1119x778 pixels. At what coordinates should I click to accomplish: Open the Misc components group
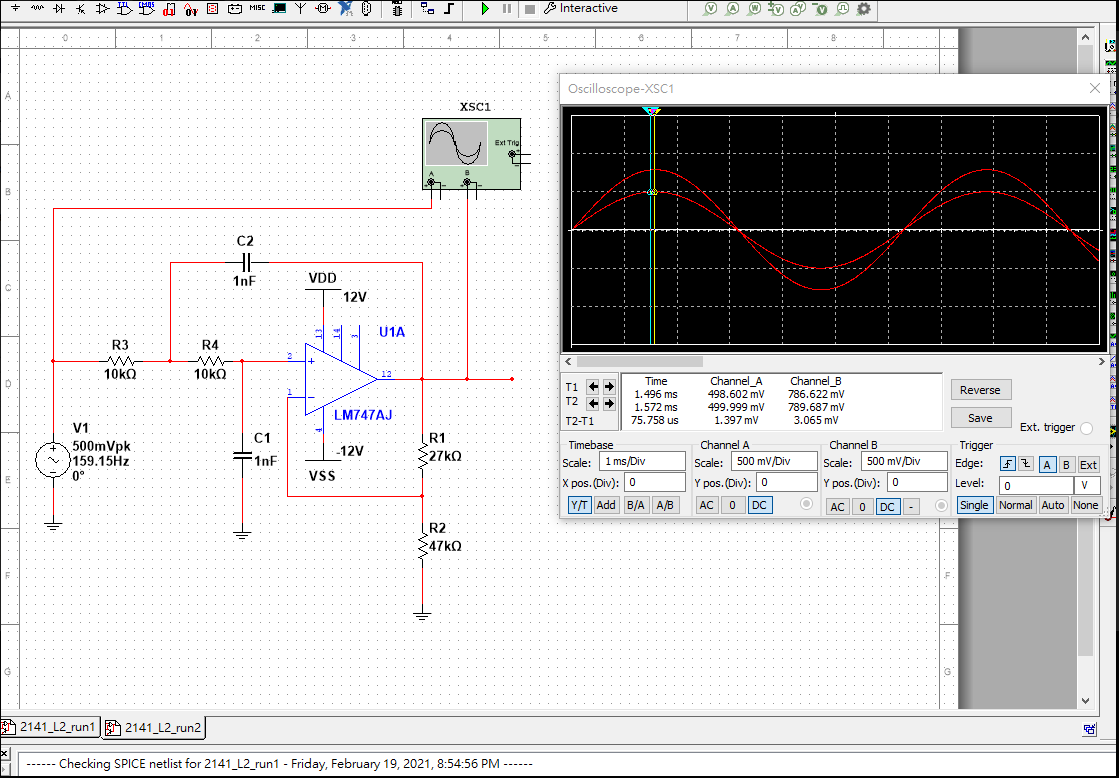click(258, 9)
